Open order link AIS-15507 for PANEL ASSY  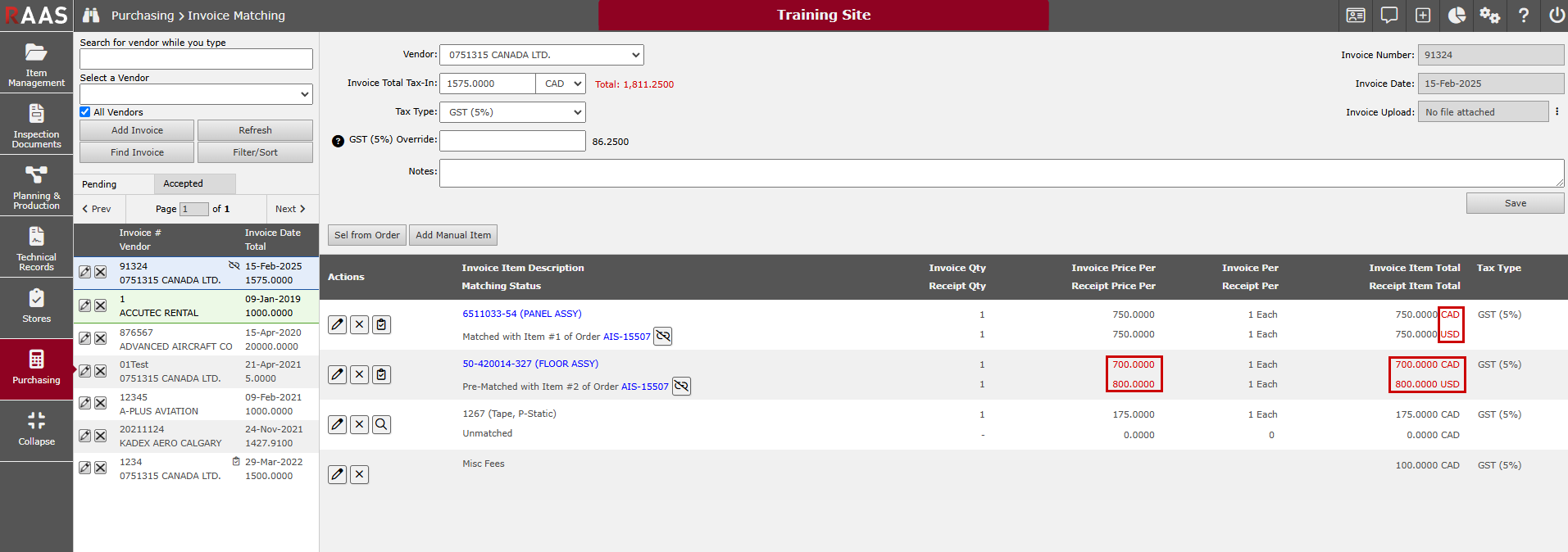tap(626, 337)
